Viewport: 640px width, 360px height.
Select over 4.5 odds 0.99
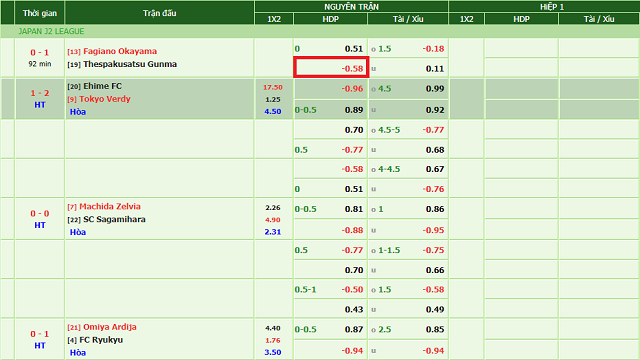[435, 89]
